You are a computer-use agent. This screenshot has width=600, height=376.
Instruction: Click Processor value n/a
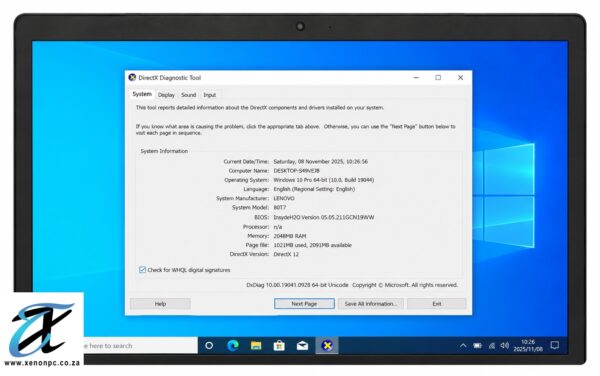[277, 227]
